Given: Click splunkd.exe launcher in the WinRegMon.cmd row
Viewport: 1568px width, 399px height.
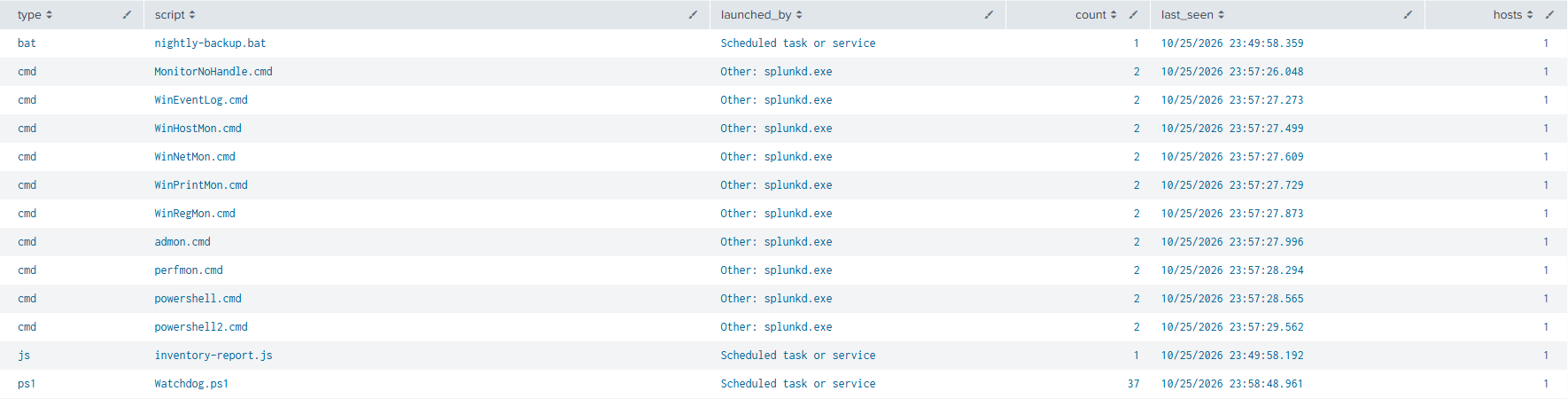Looking at the screenshot, I should [x=776, y=214].
